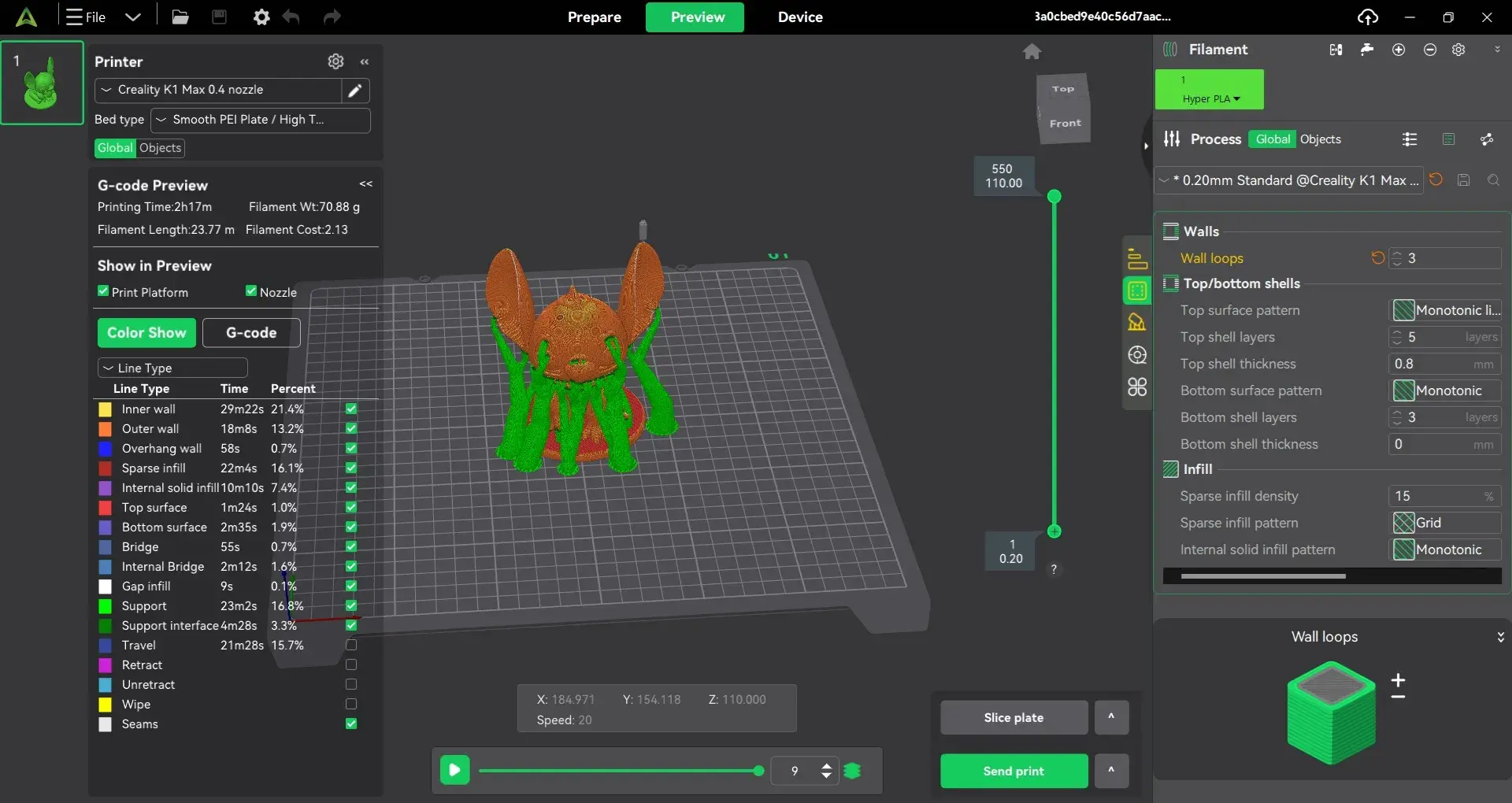Open preferences gear in top toolbar
The height and width of the screenshot is (803, 1512).
click(261, 17)
